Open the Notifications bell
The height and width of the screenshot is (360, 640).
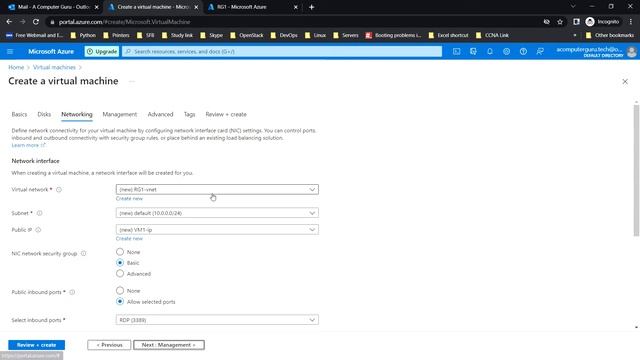coord(490,51)
